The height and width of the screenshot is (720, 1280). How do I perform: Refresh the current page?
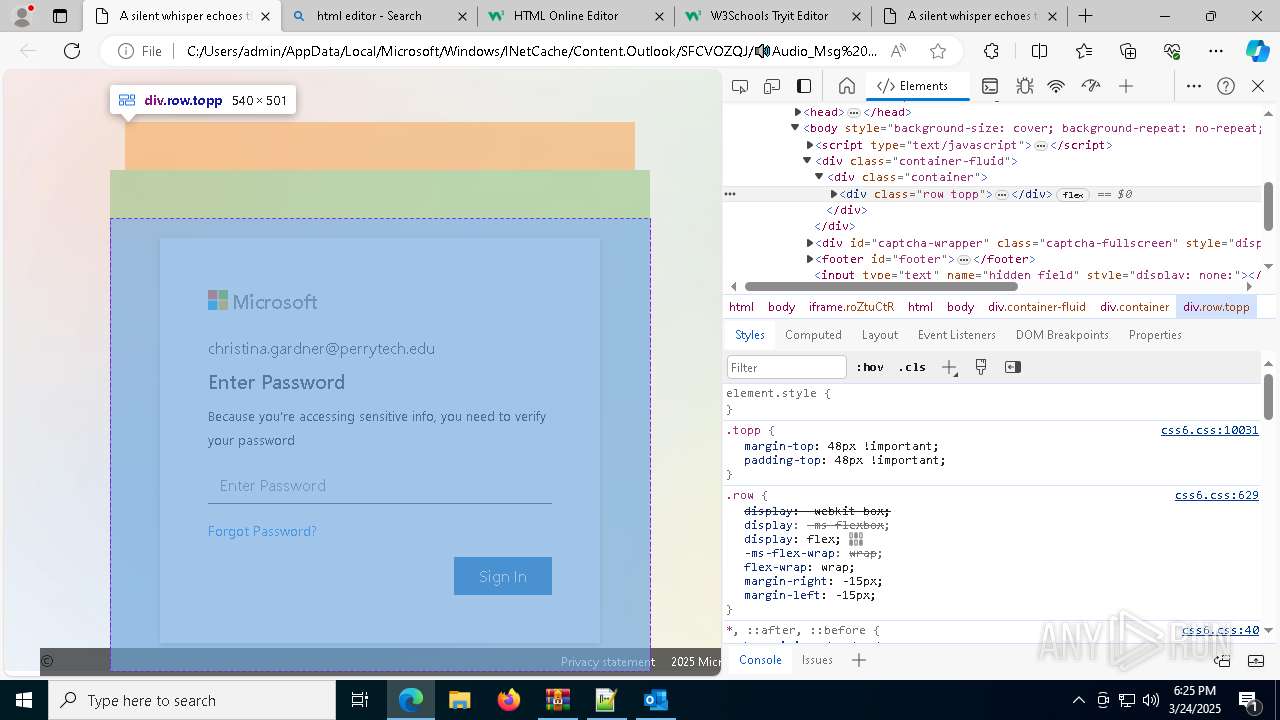pos(72,51)
